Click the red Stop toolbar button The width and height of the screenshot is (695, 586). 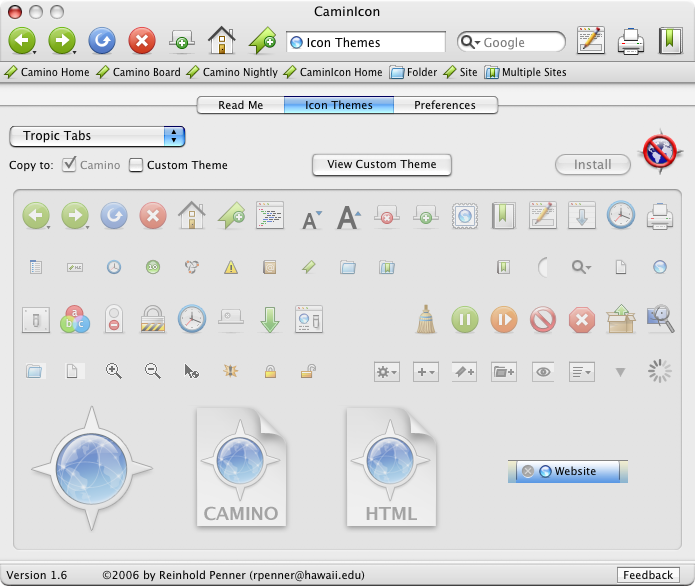coord(142,41)
